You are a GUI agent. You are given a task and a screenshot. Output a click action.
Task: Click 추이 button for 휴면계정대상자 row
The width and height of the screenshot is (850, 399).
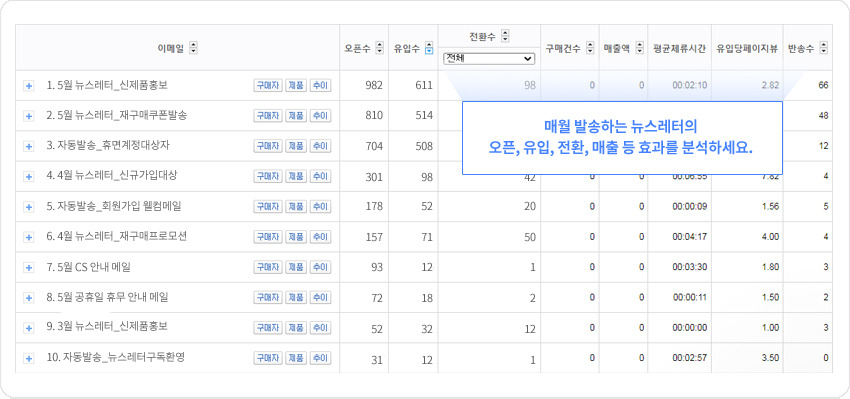tap(320, 146)
